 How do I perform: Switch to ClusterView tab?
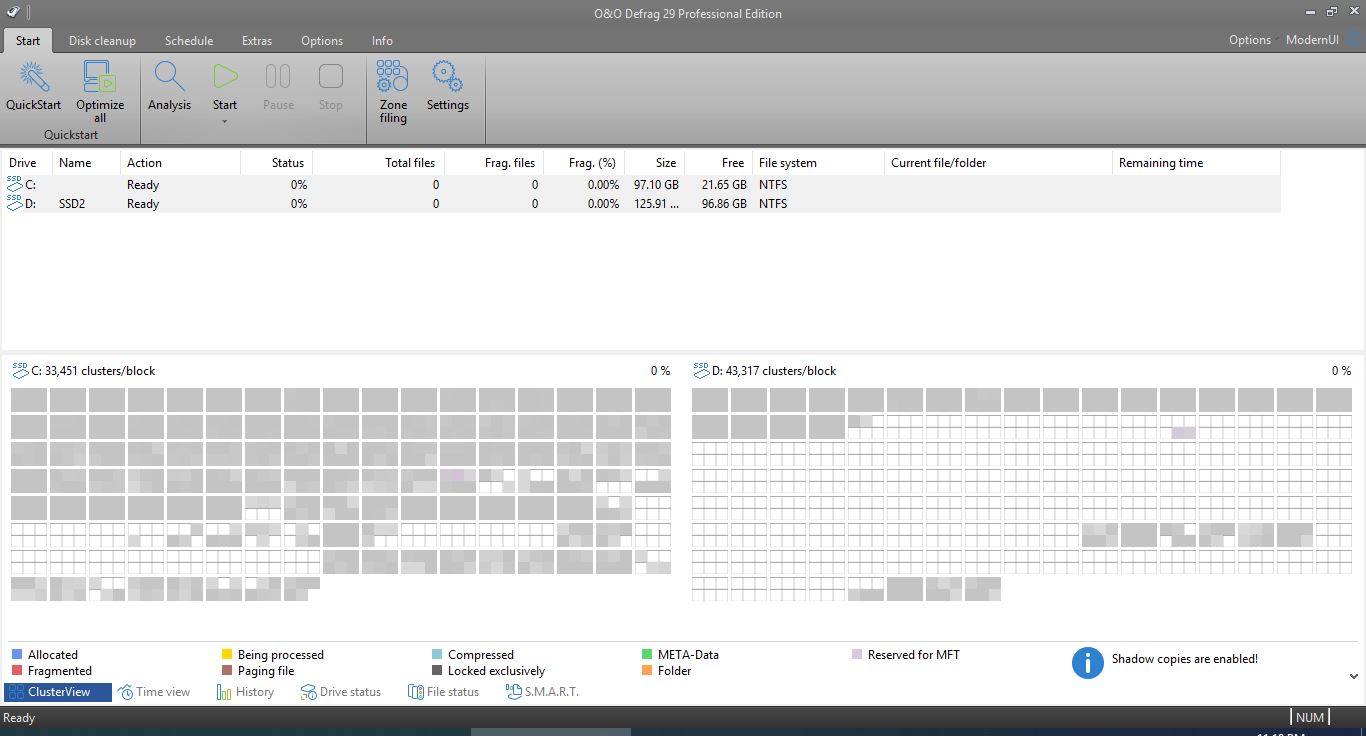(x=58, y=692)
